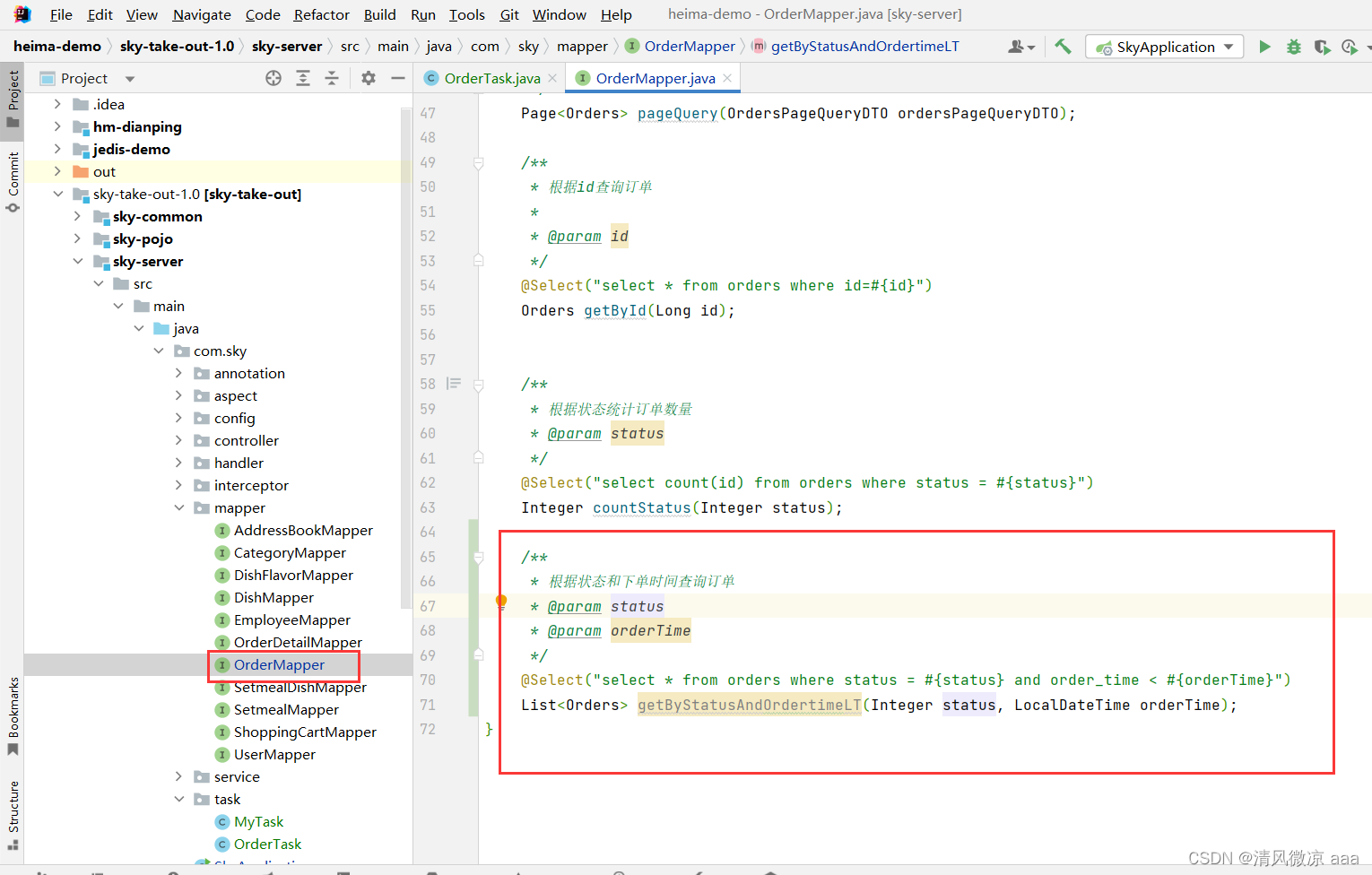Collapse the sky-server module
The image size is (1372, 875).
pos(77,261)
